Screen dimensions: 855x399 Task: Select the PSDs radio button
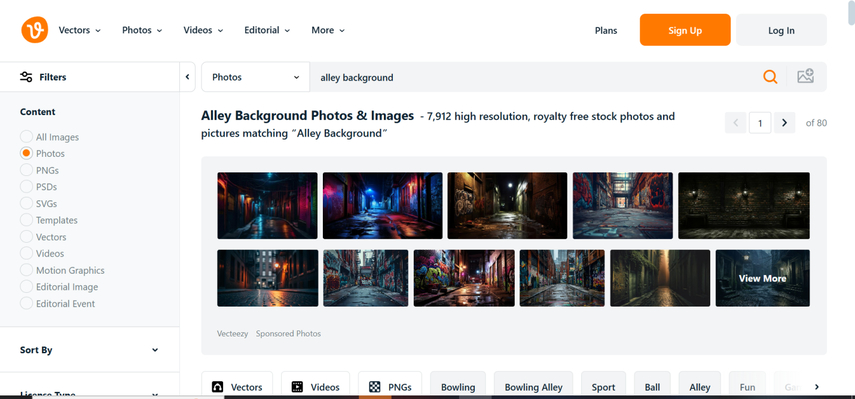26,186
